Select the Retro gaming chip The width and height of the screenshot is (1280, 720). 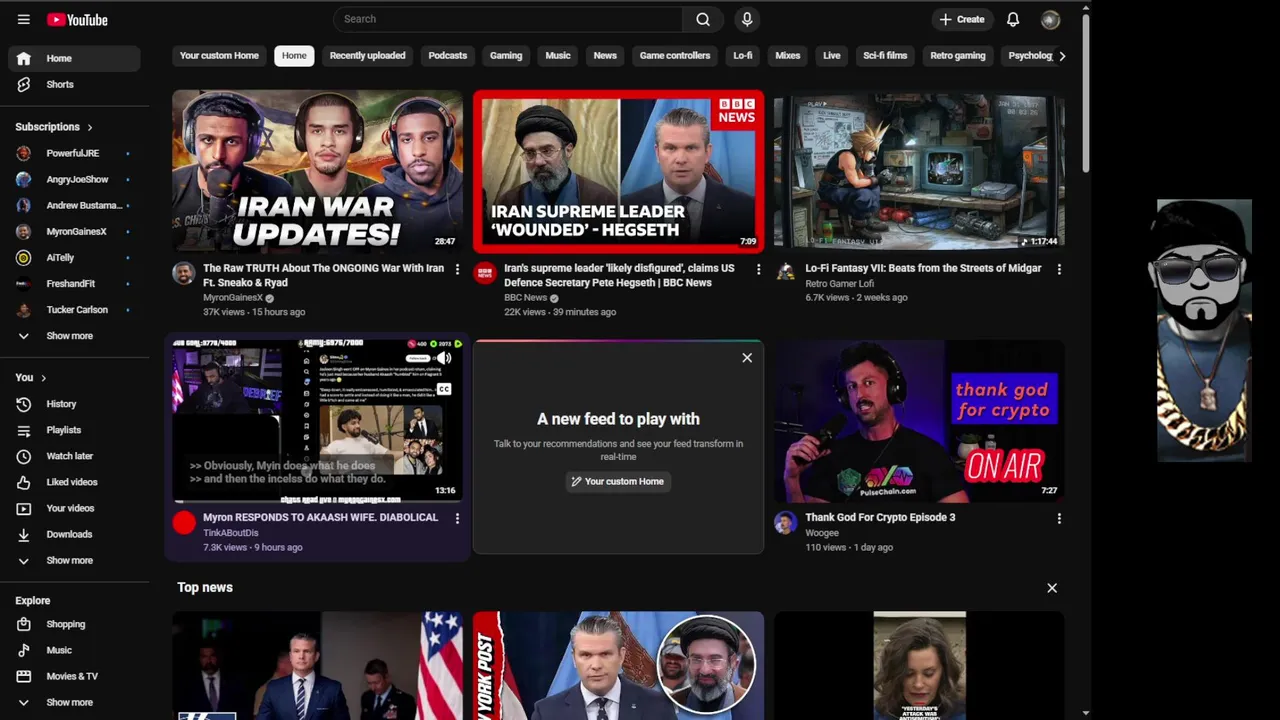pos(957,56)
